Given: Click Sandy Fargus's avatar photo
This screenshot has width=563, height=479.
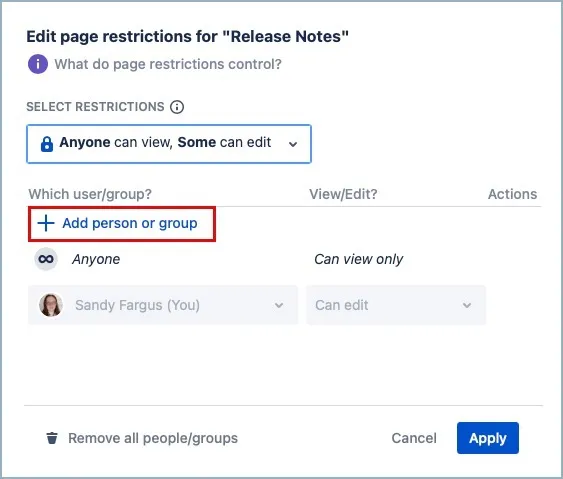Looking at the screenshot, I should coord(51,305).
